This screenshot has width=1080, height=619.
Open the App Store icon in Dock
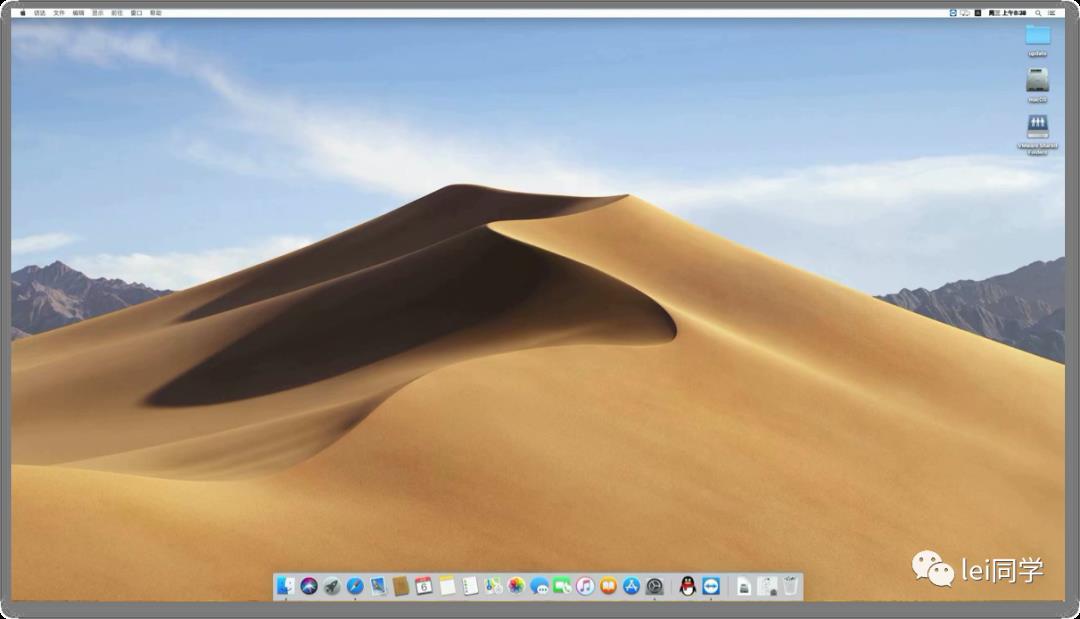pyautogui.click(x=632, y=586)
